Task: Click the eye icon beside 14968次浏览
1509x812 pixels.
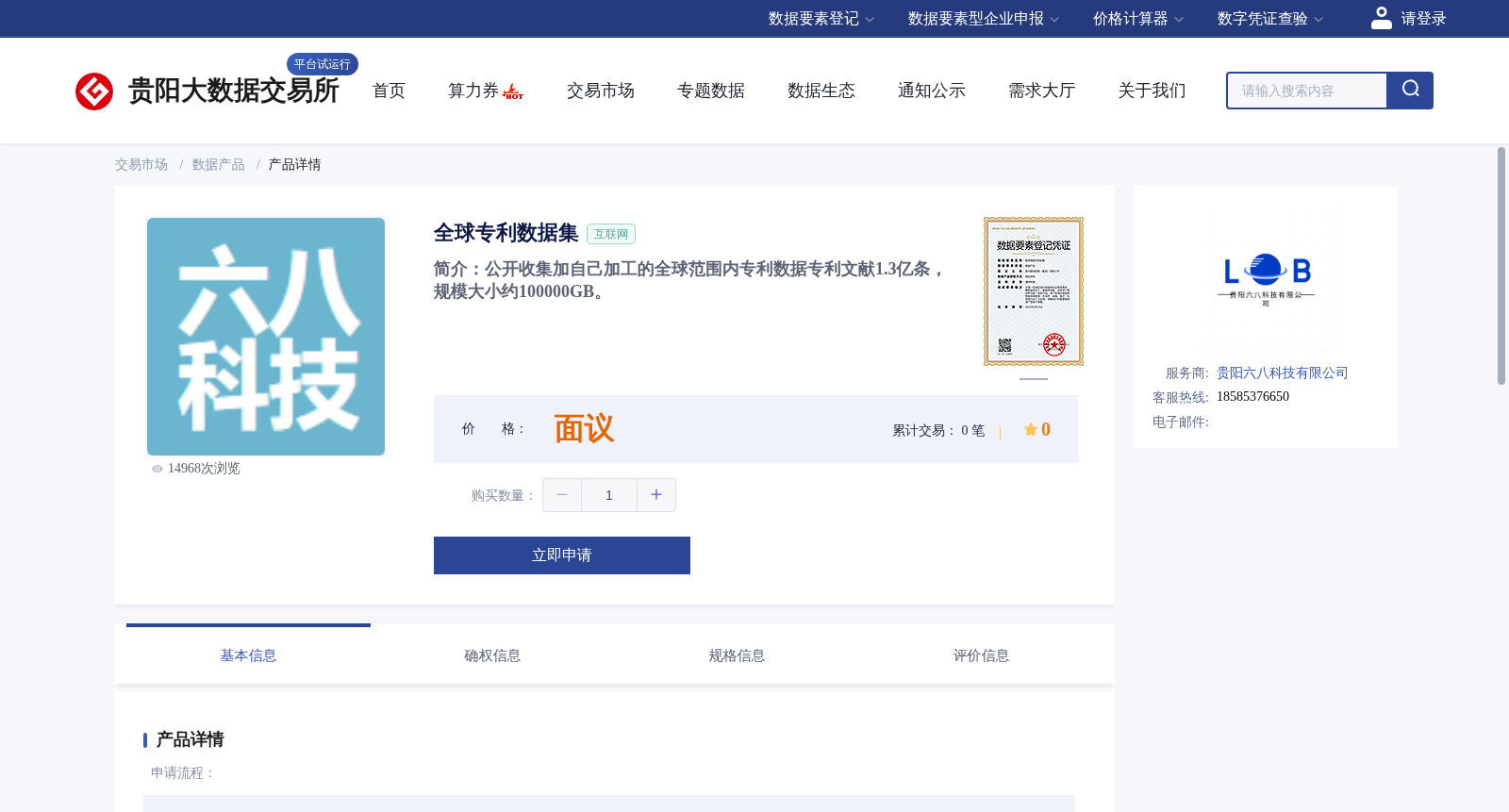Action: [158, 469]
